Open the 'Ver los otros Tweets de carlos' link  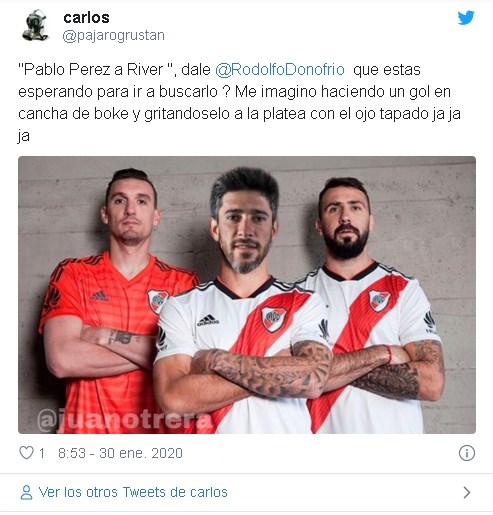133,492
